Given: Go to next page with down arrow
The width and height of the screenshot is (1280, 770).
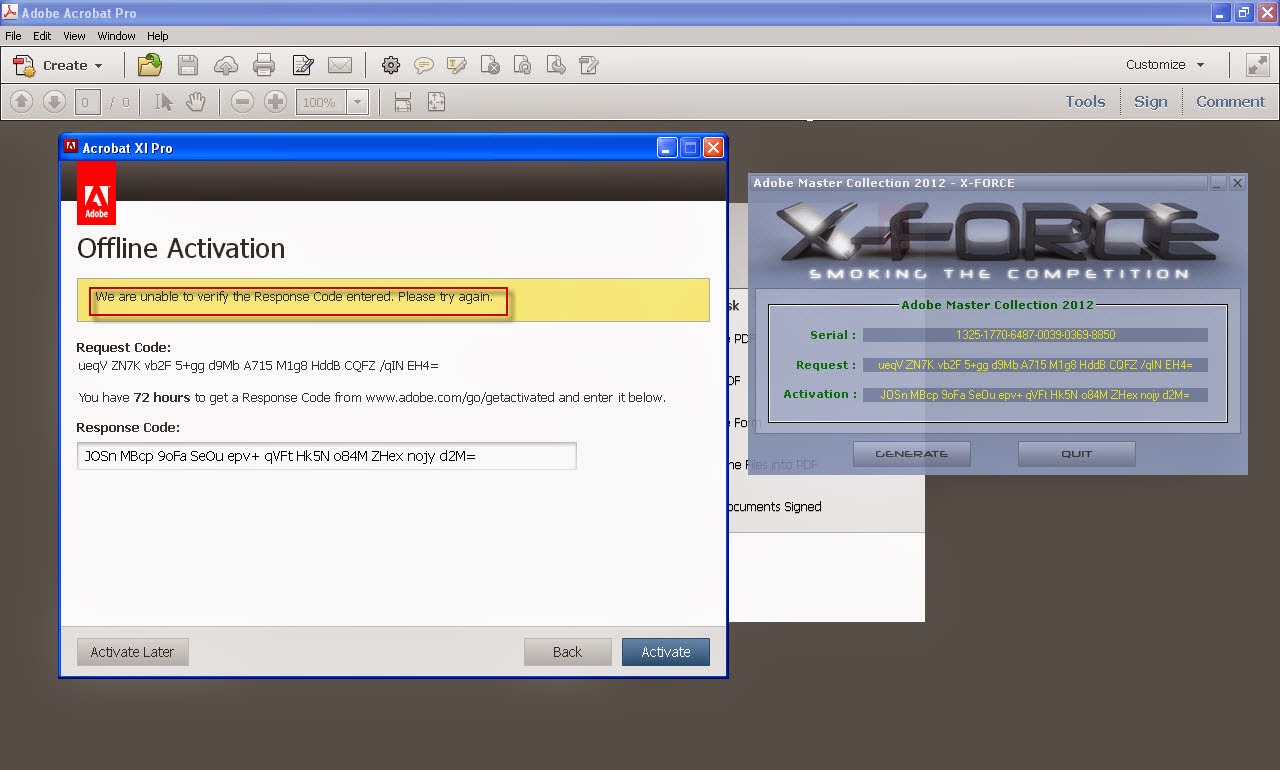Looking at the screenshot, I should [54, 101].
